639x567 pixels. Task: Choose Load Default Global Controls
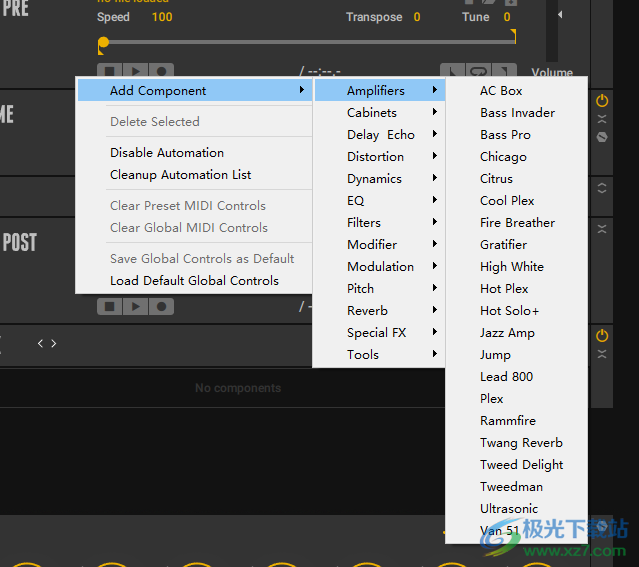pos(194,281)
